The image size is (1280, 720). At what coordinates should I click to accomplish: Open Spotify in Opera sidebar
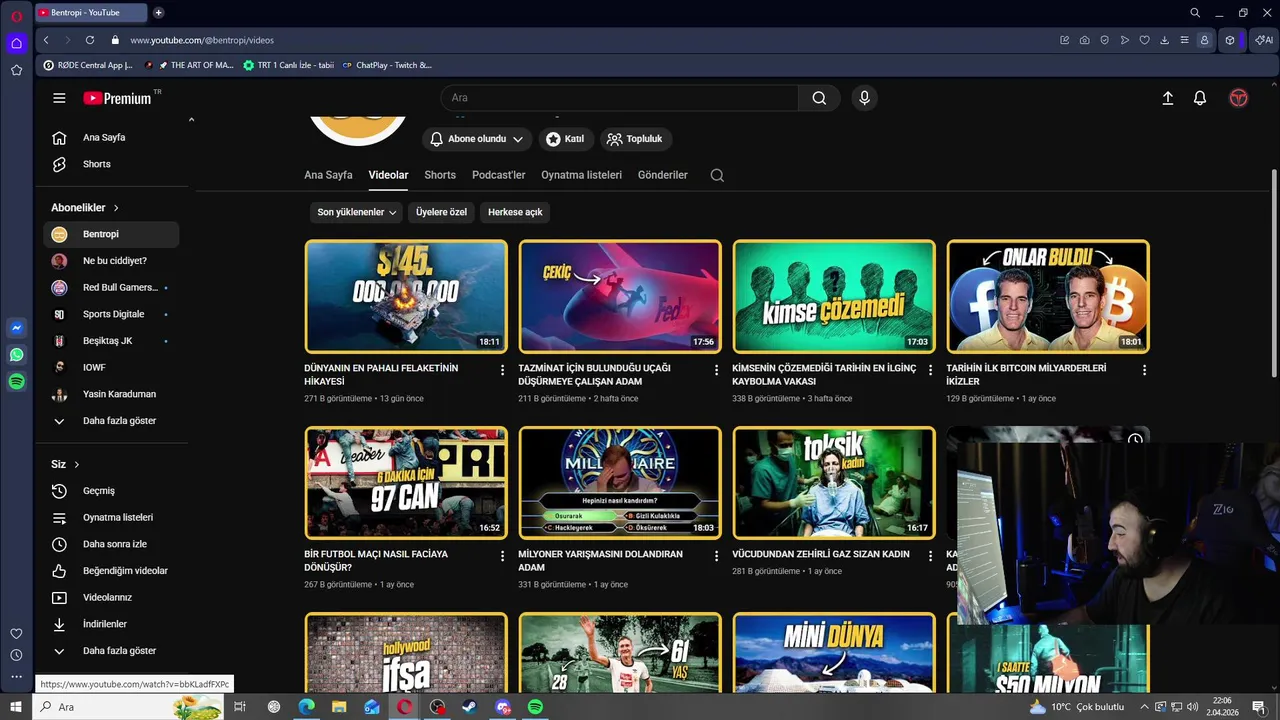[x=16, y=382]
